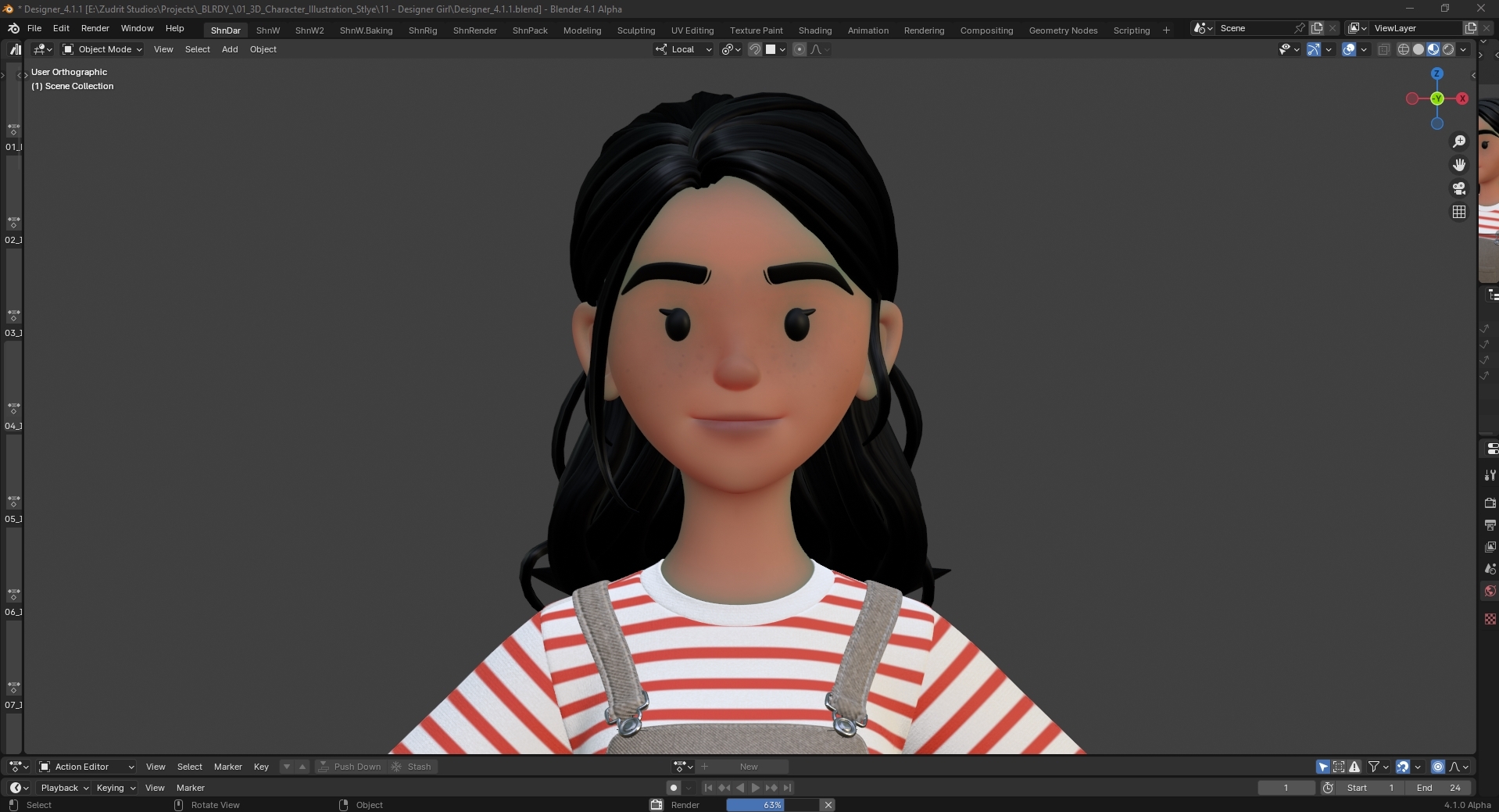Select rendered viewport shading mode
Viewport: 1499px width, 812px height.
coord(1448,49)
